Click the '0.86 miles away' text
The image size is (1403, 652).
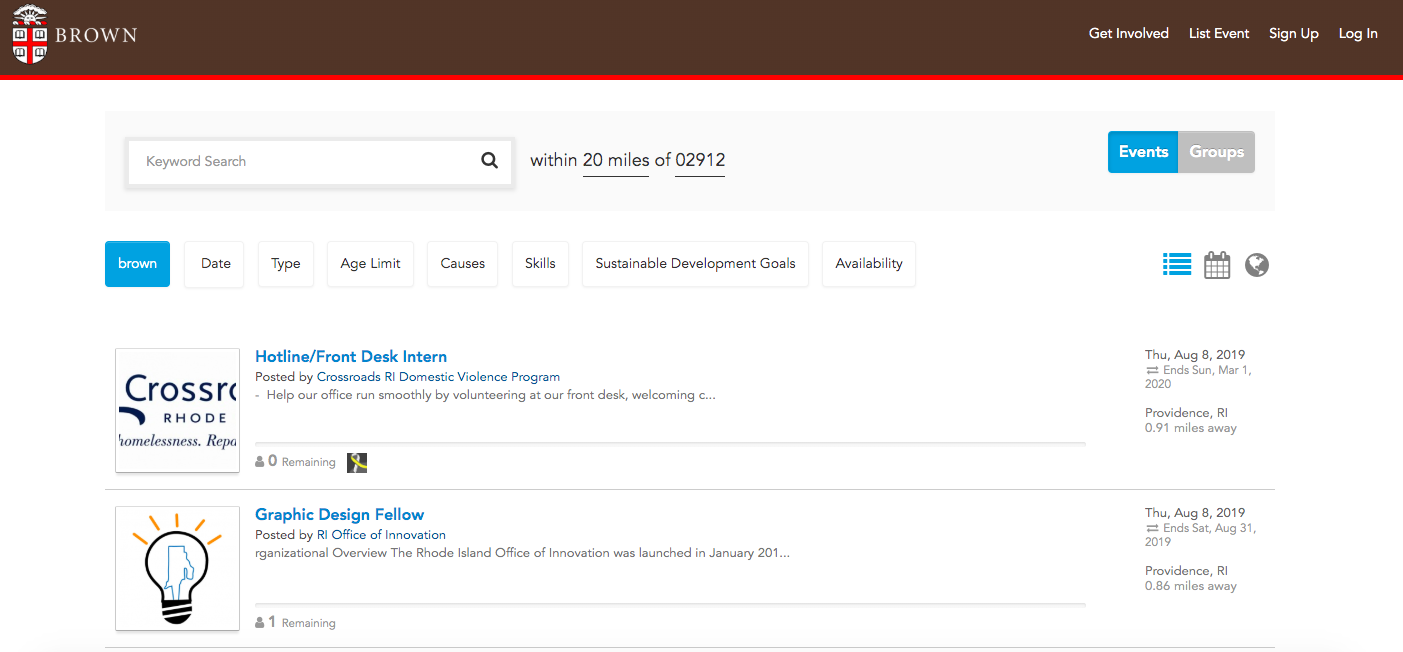(1191, 586)
